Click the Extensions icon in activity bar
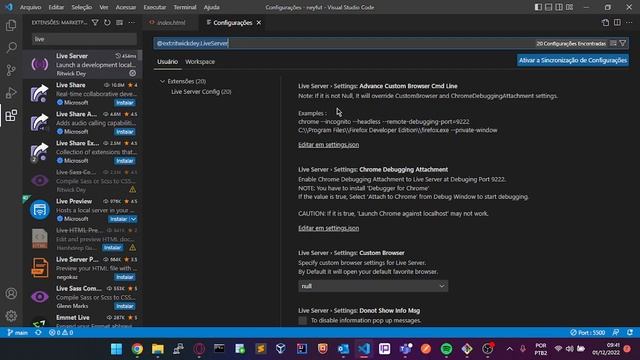 pyautogui.click(x=11, y=116)
